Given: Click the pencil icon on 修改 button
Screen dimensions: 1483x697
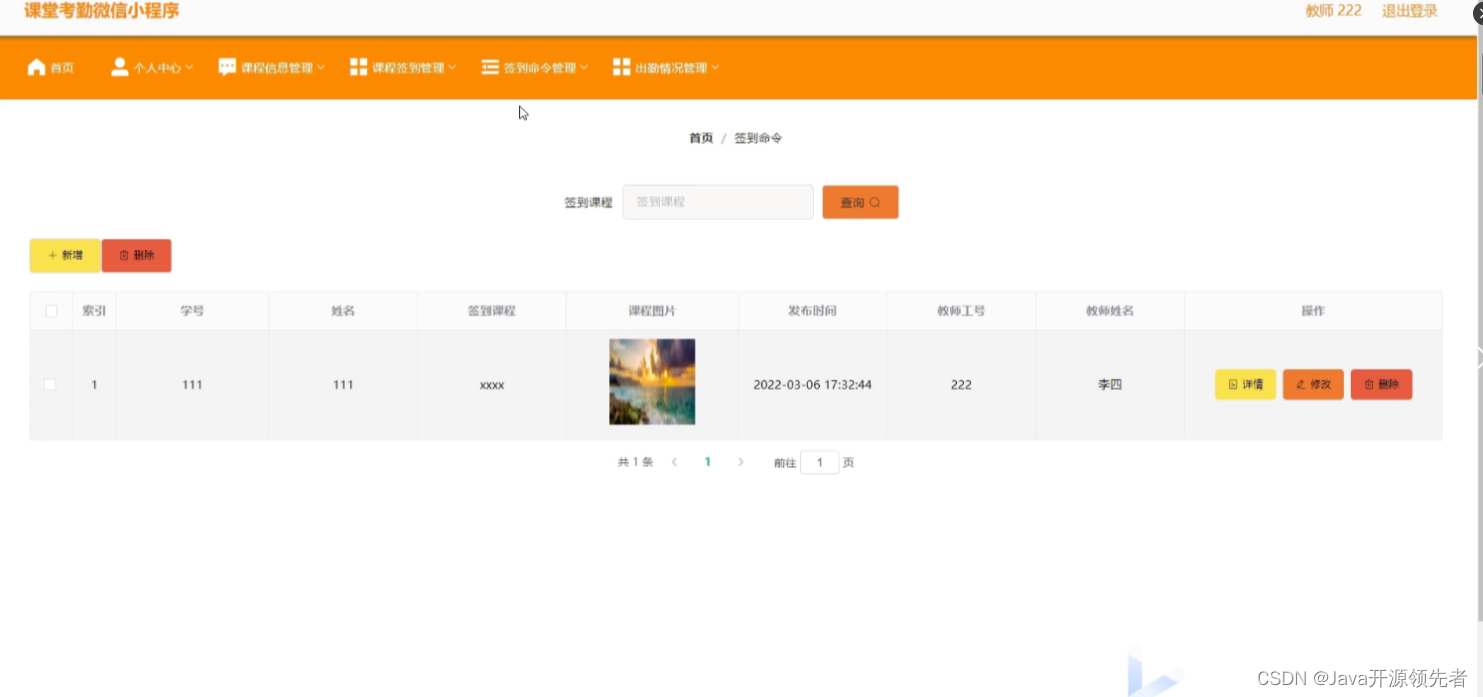Looking at the screenshot, I should (1298, 384).
